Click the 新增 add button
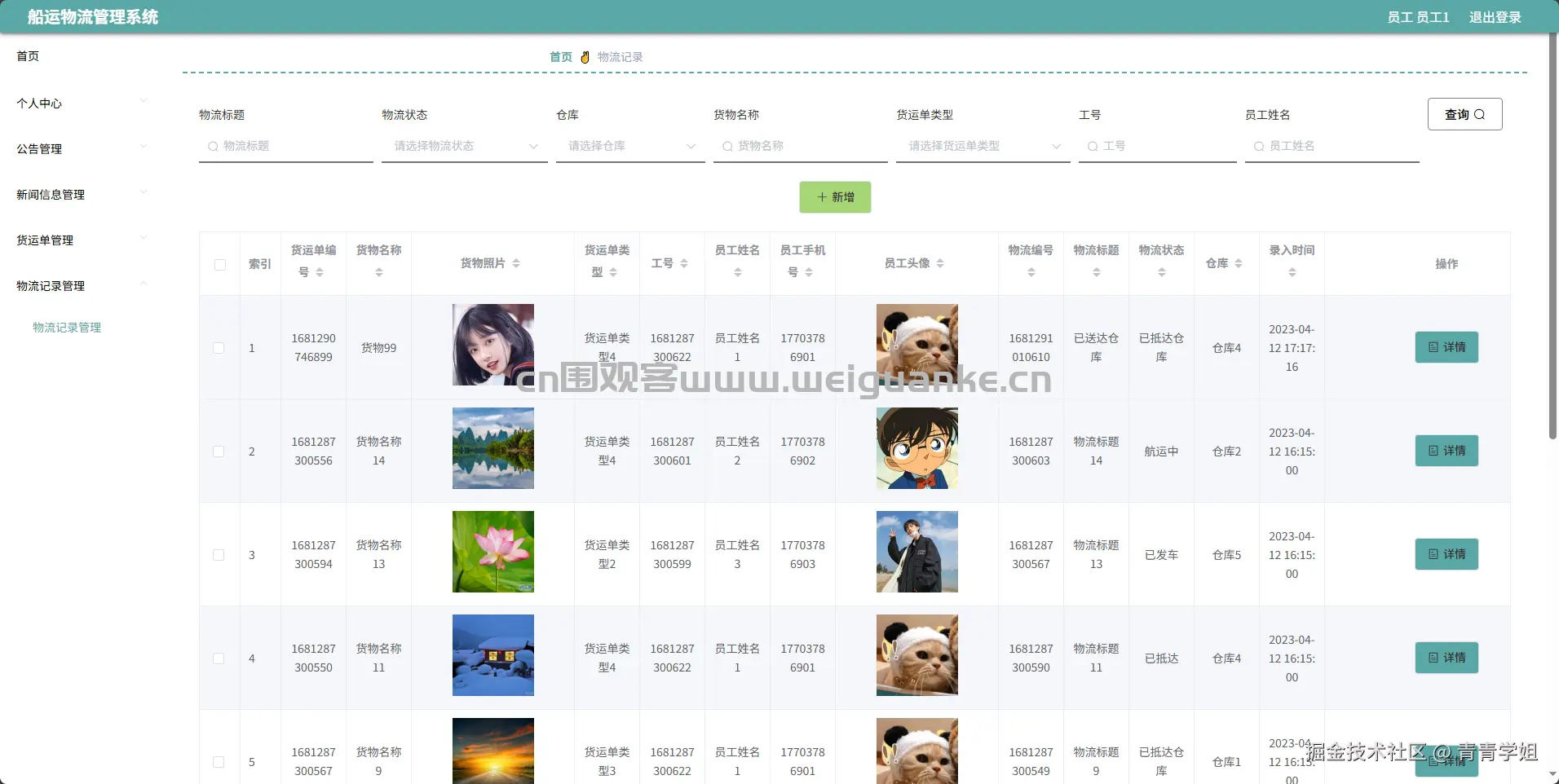Image resolution: width=1559 pixels, height=784 pixels. (835, 197)
